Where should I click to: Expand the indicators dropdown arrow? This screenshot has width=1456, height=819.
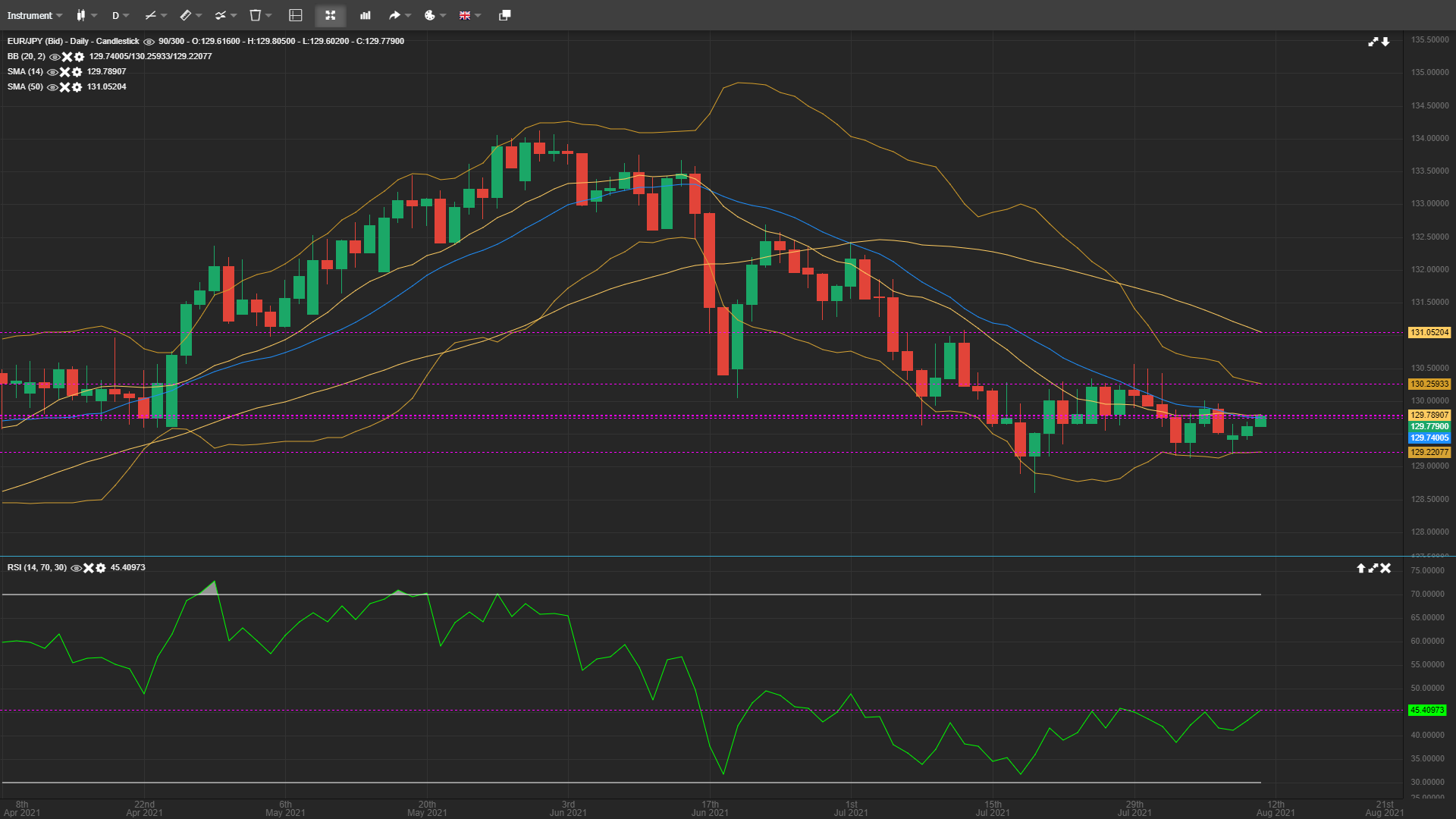point(234,15)
